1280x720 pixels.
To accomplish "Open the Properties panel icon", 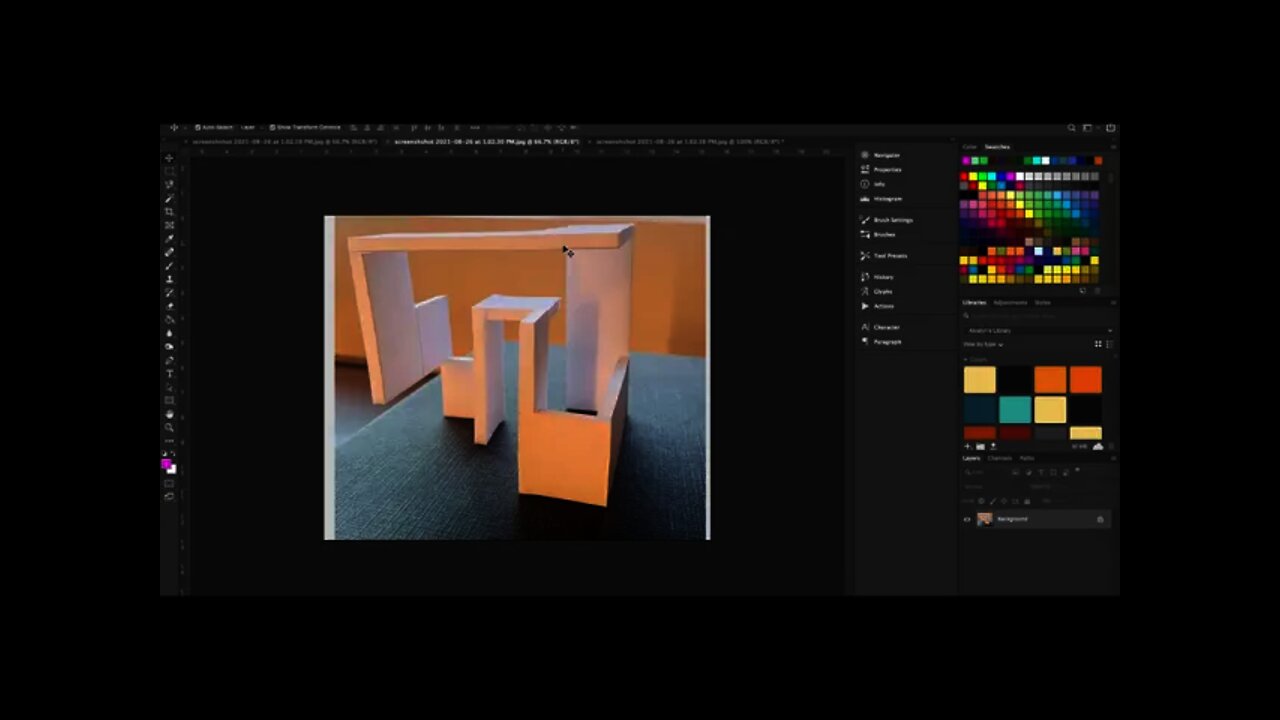I will (865, 169).
